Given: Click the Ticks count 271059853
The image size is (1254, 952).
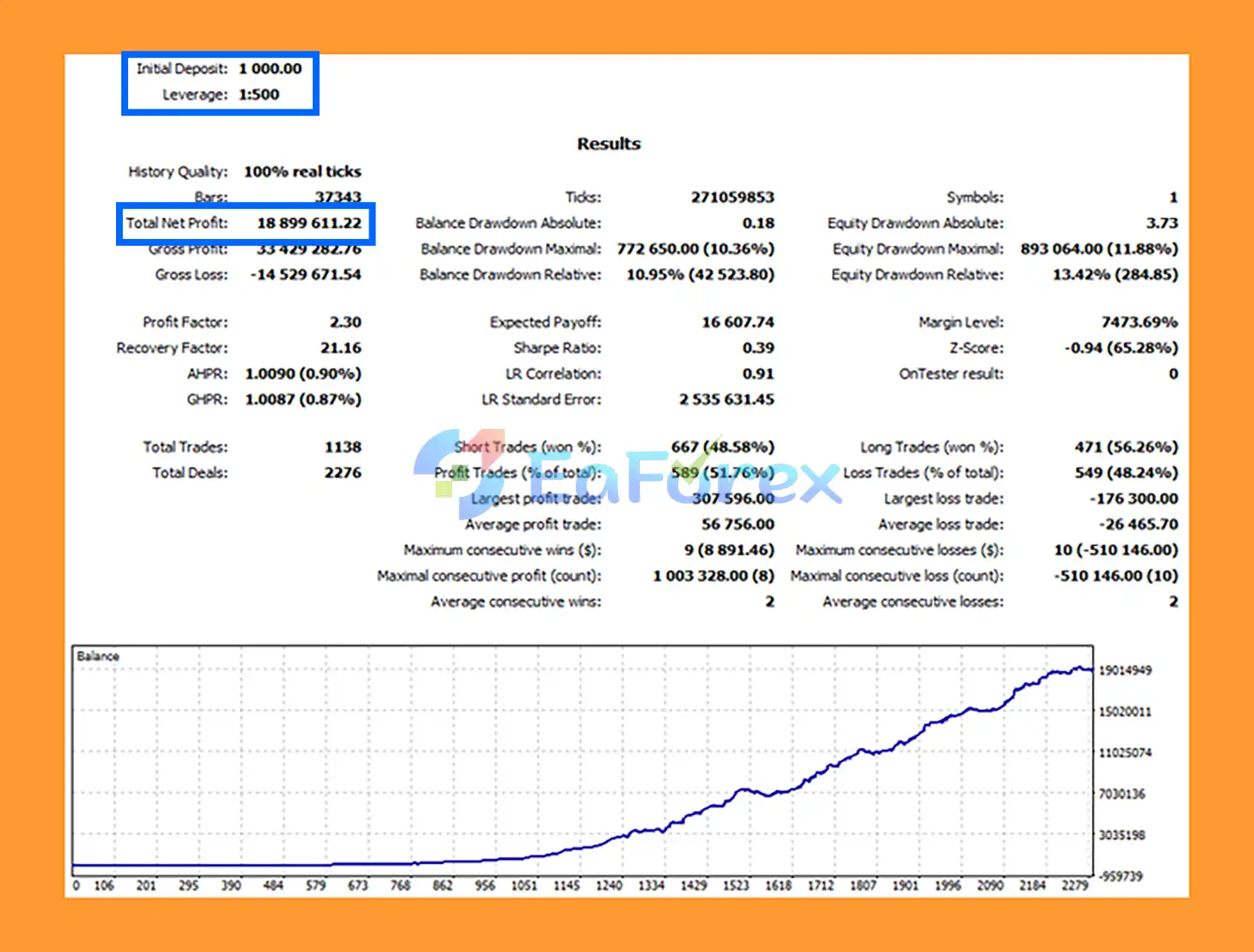Looking at the screenshot, I should click(733, 197).
